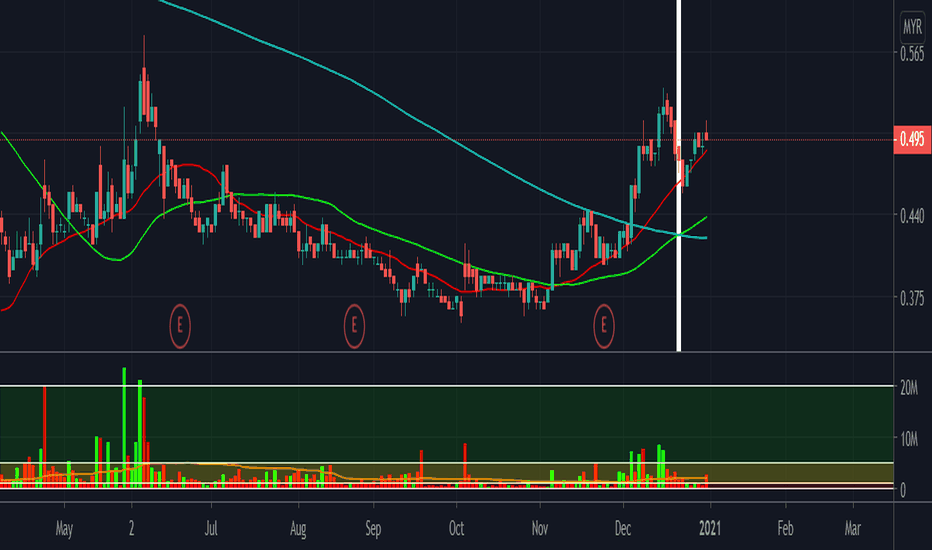Click the 2021 label on time axis
This screenshot has width=932, height=550.
(710, 528)
